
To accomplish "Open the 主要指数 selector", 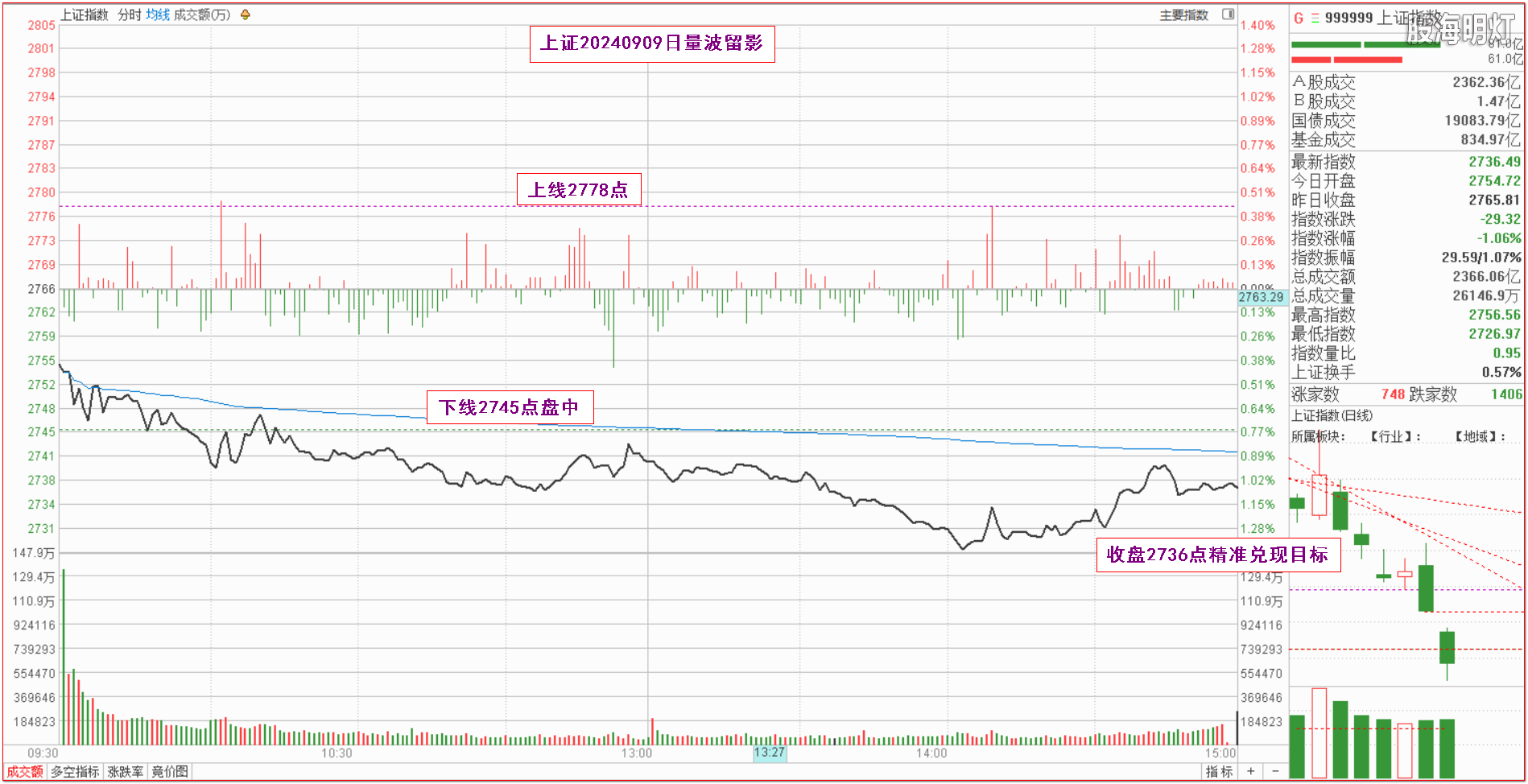I will coord(1183,14).
